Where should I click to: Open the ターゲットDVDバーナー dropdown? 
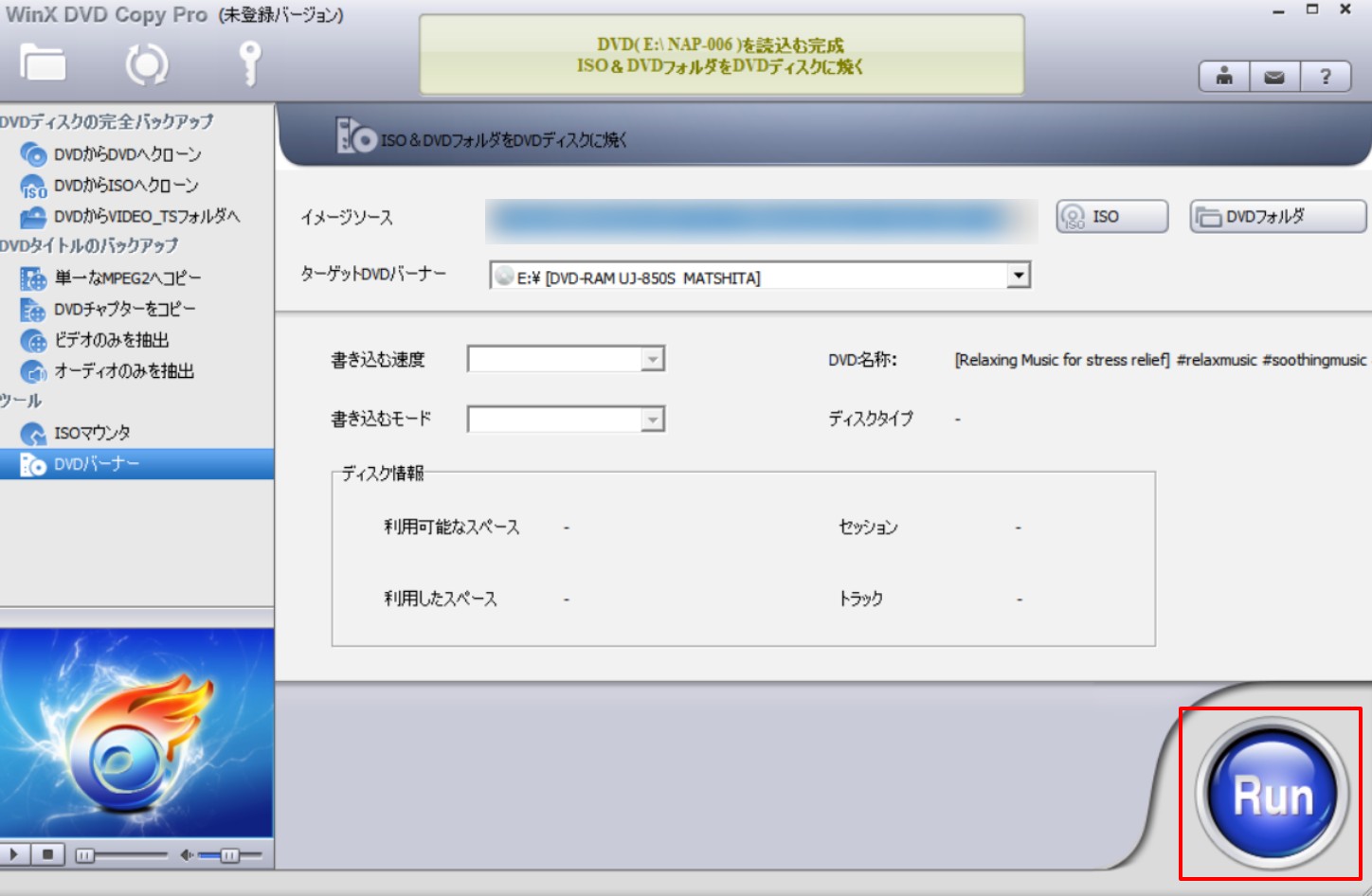pos(760,276)
